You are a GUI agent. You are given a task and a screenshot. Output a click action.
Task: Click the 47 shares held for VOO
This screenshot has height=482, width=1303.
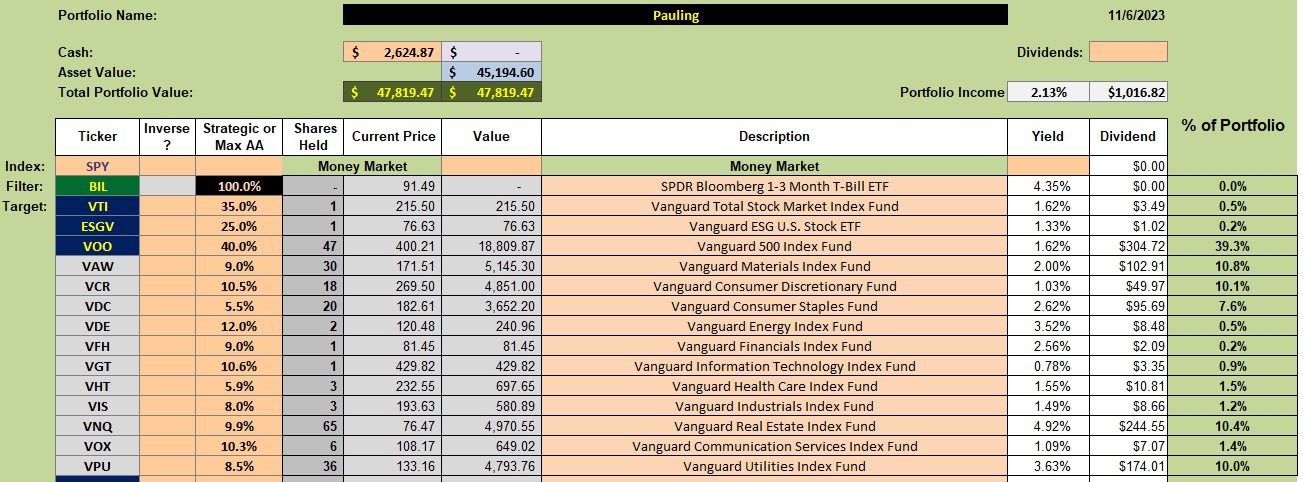(313, 246)
